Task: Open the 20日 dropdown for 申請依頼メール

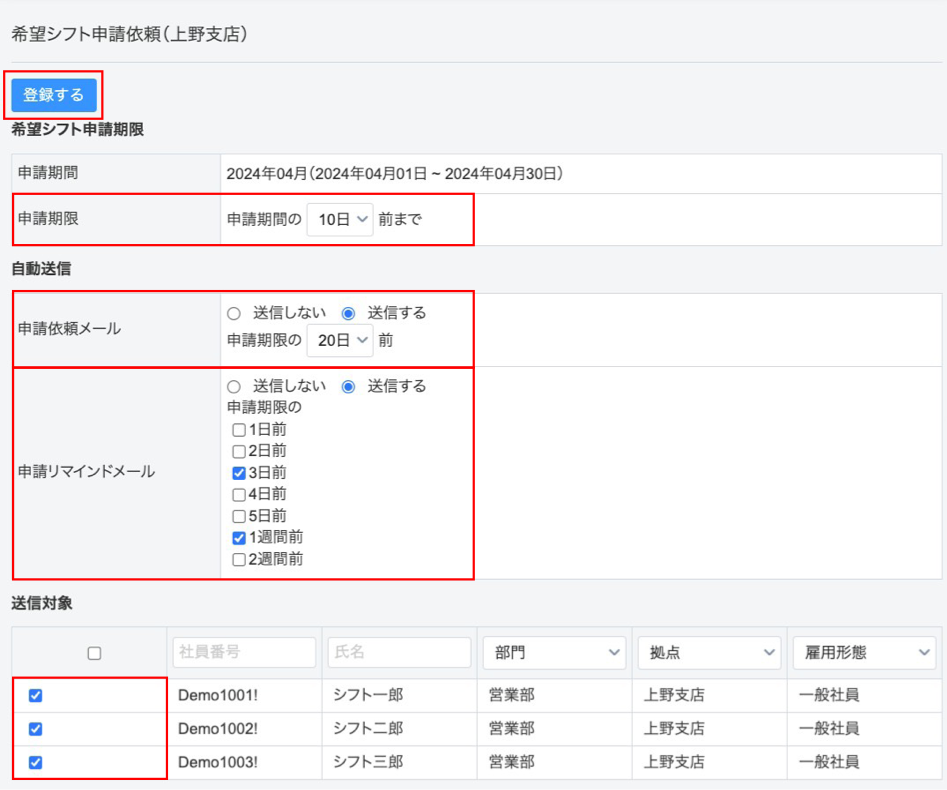Action: pos(339,340)
